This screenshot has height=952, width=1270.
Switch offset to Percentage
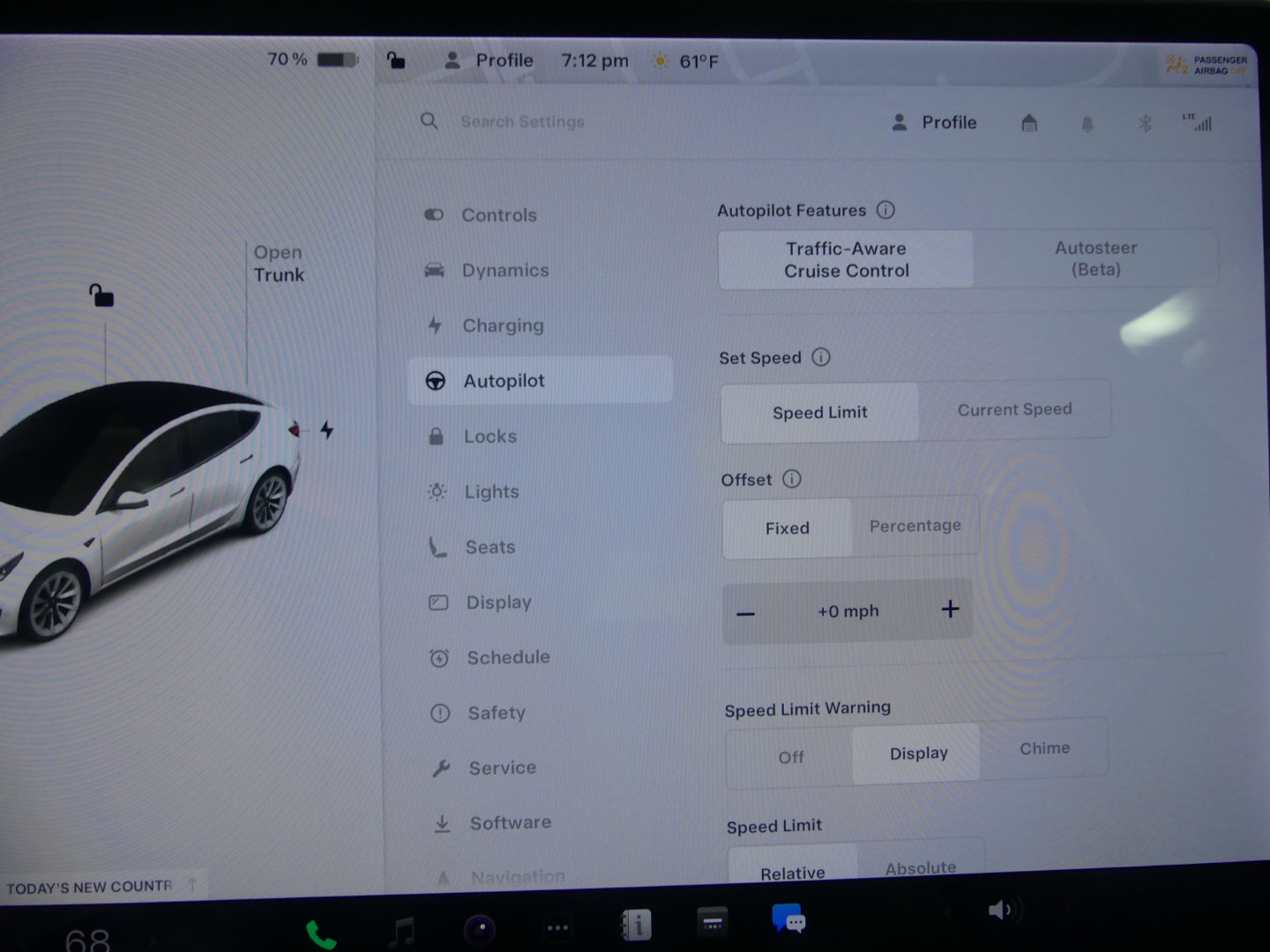pyautogui.click(x=915, y=525)
